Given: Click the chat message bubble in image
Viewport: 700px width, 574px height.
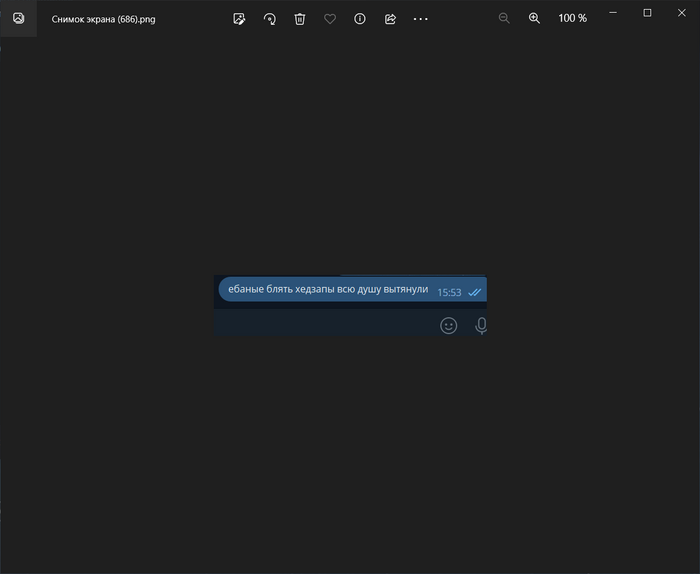Looking at the screenshot, I should pyautogui.click(x=353, y=289).
